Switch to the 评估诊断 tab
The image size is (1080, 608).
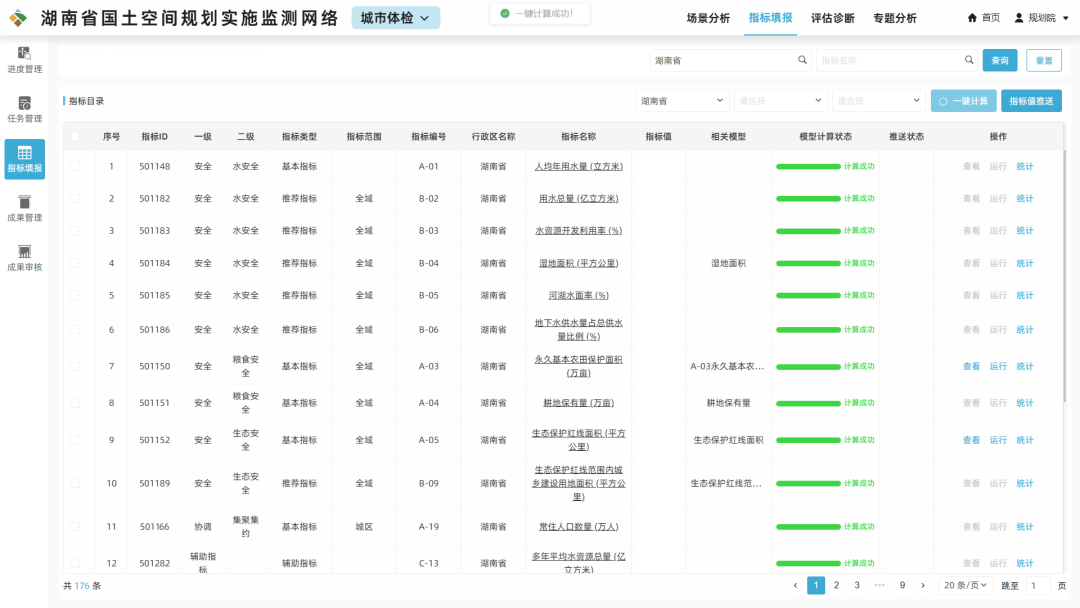click(x=832, y=18)
